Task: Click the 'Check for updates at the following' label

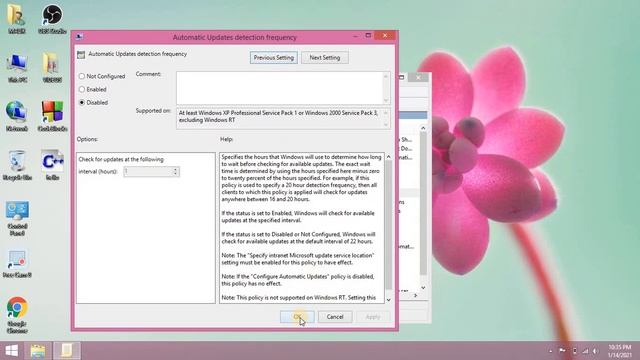Action: pos(121,159)
